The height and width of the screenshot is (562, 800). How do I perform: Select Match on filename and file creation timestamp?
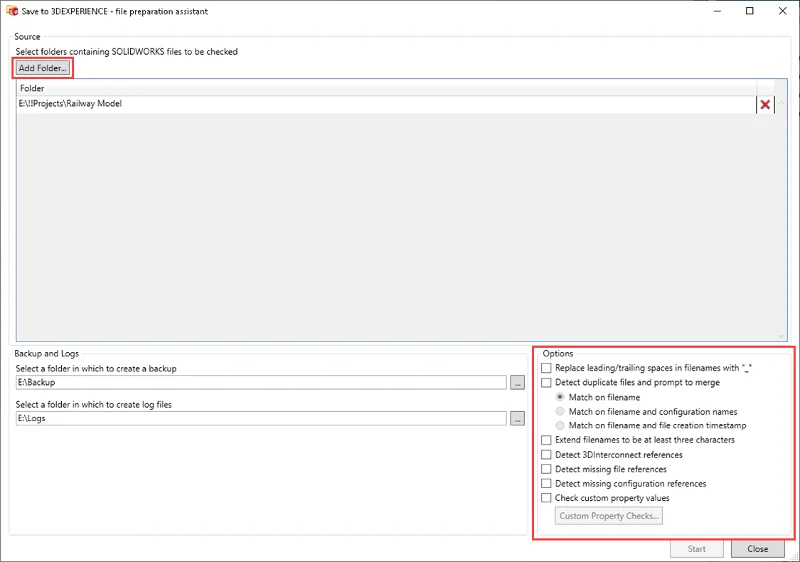[x=560, y=426]
